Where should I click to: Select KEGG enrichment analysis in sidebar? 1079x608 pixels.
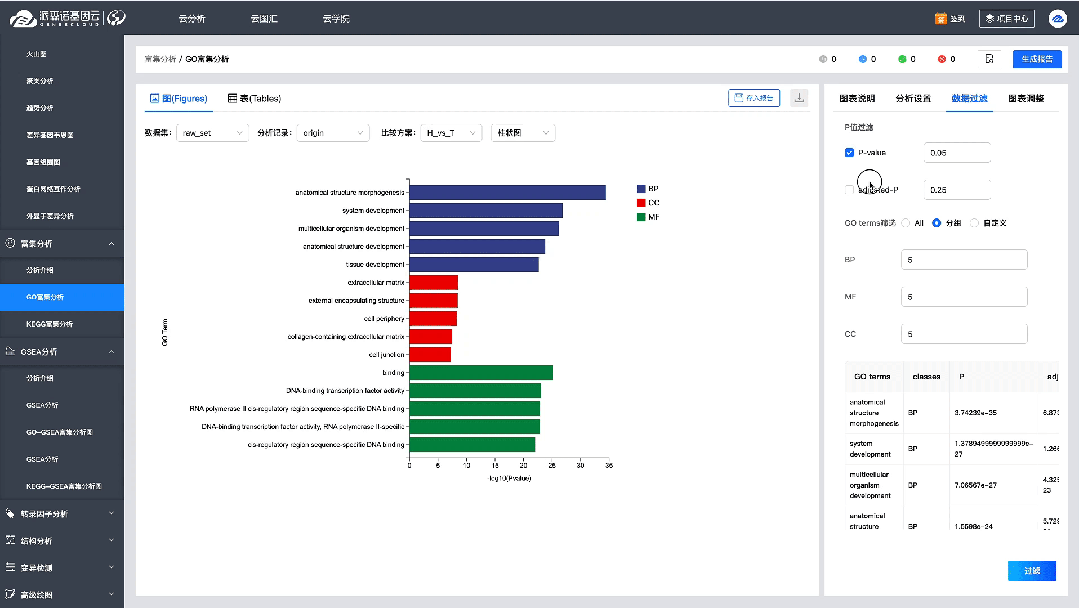coord(62,324)
